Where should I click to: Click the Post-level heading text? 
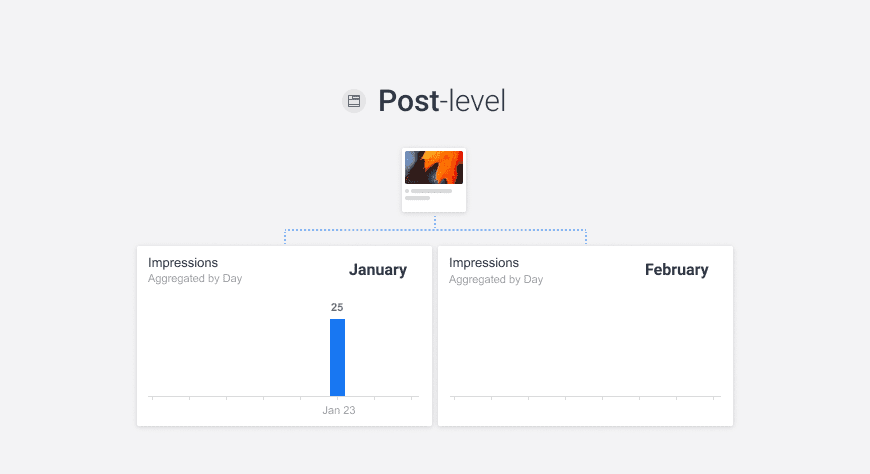pyautogui.click(x=441, y=101)
